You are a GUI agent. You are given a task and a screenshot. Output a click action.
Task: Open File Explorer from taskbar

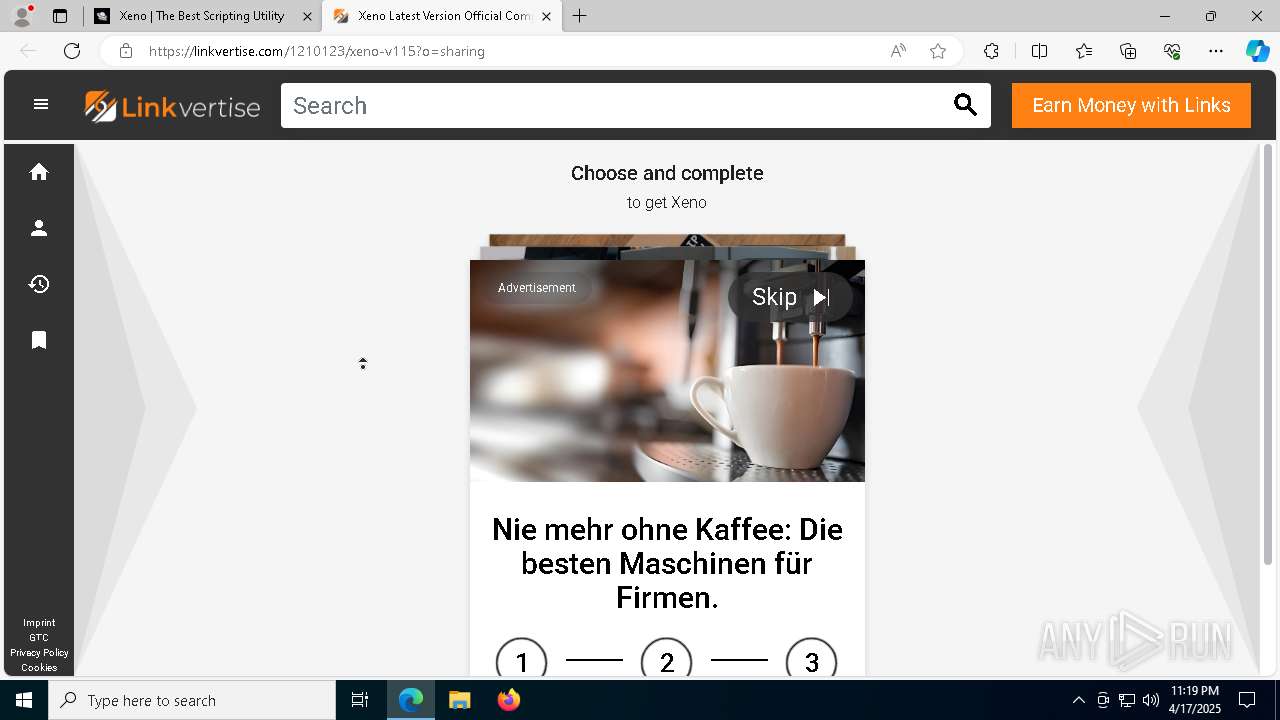(x=459, y=700)
